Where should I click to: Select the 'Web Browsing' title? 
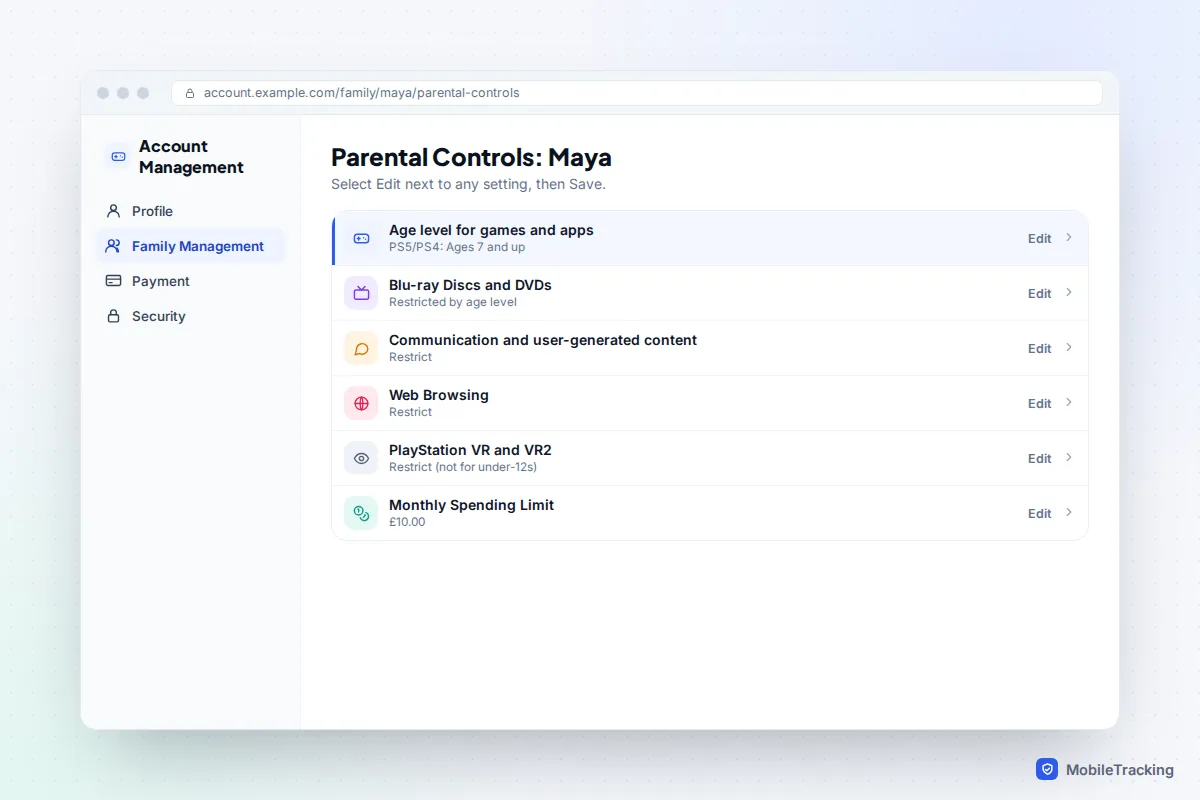(439, 395)
